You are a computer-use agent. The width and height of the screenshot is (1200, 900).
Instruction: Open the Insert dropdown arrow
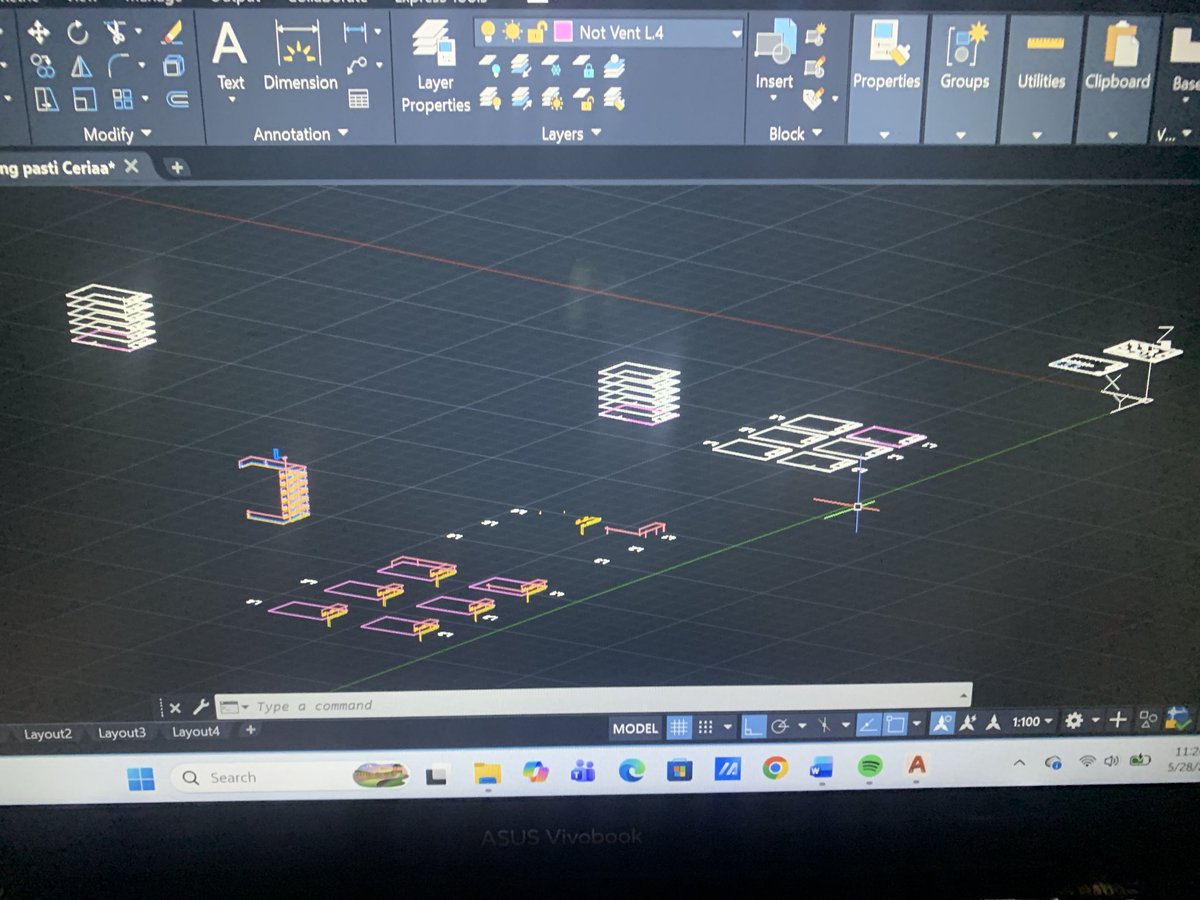774,100
